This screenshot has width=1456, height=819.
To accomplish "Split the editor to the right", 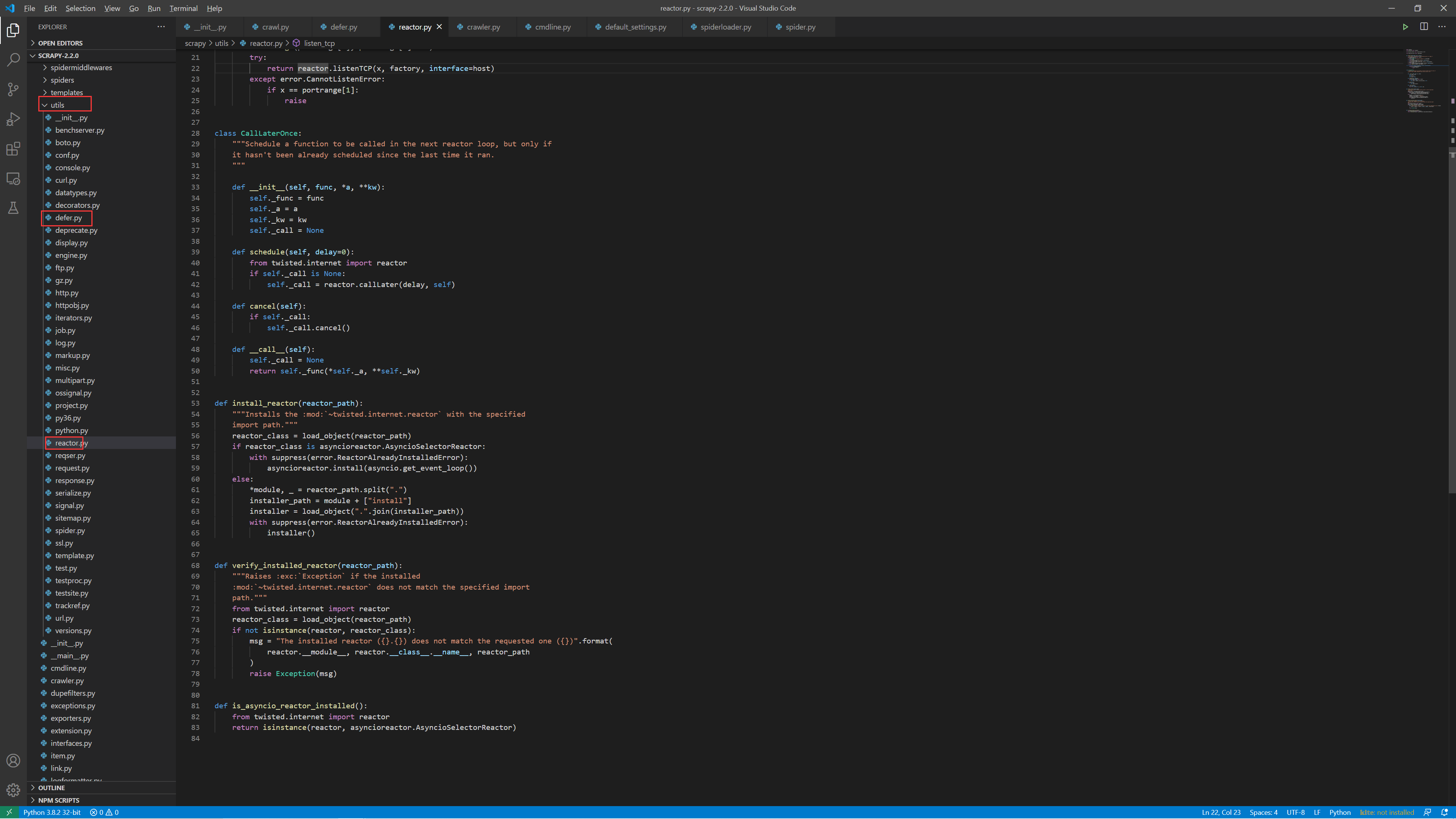I will pos(1424,27).
